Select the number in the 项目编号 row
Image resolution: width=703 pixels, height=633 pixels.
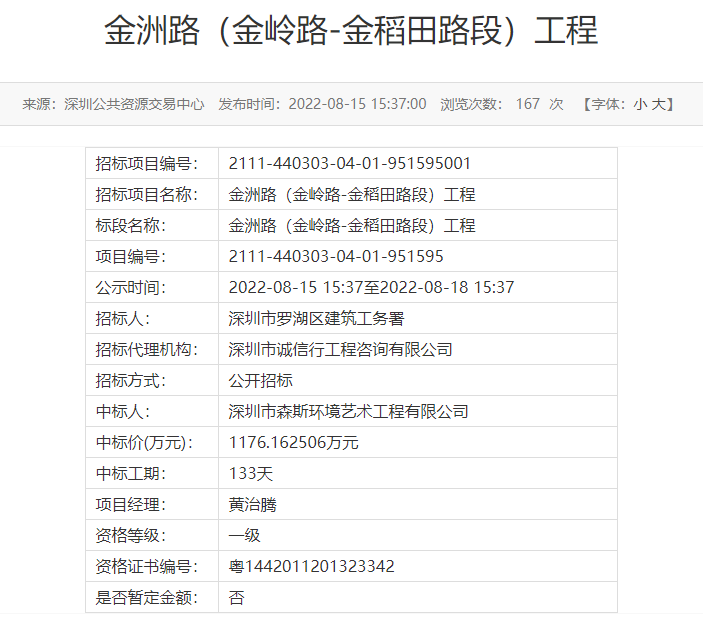[x=336, y=257]
